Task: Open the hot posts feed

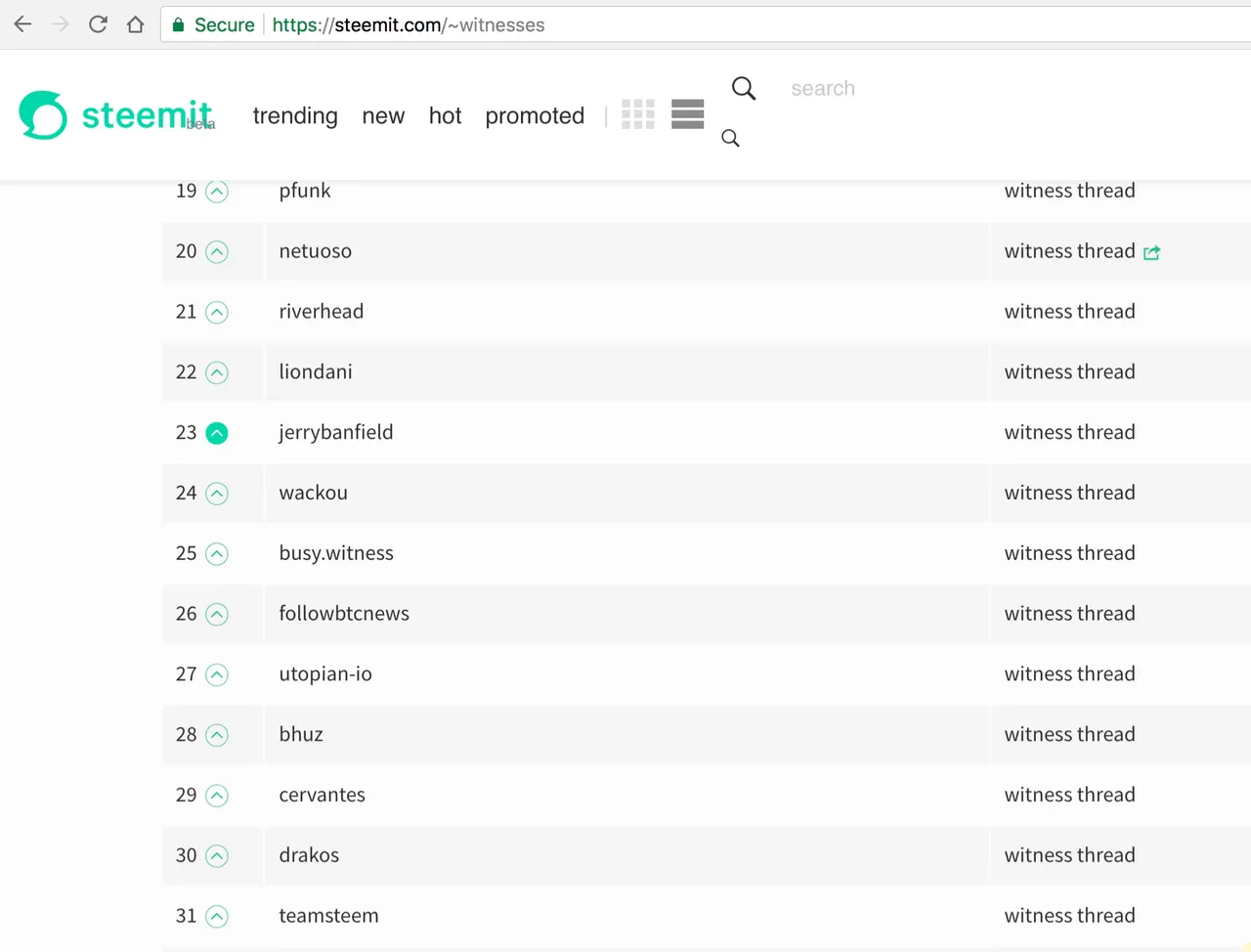Action: pyautogui.click(x=445, y=115)
